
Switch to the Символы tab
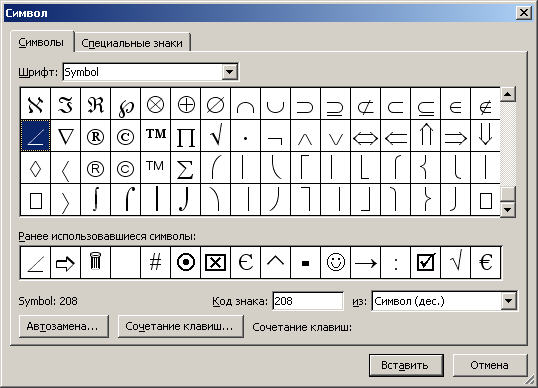[x=42, y=42]
